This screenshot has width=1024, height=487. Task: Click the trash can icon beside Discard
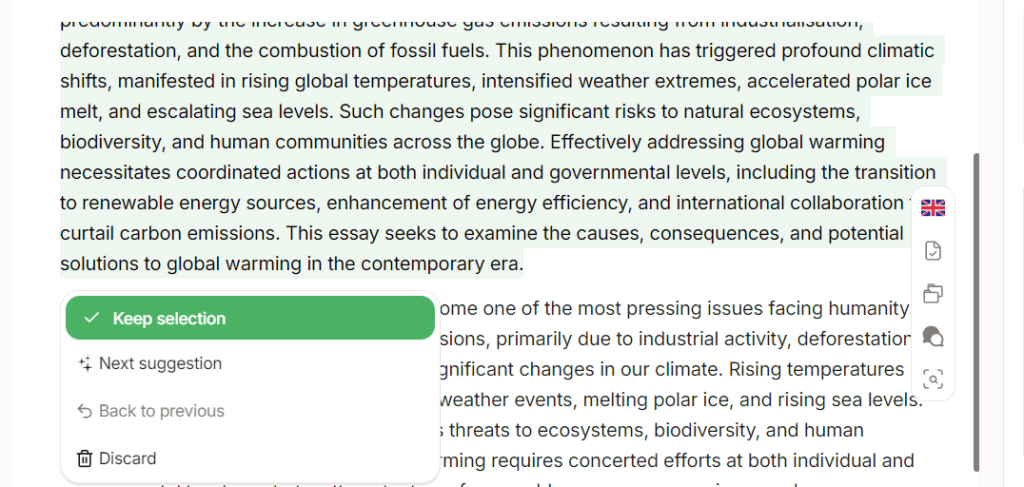pyautogui.click(x=85, y=458)
